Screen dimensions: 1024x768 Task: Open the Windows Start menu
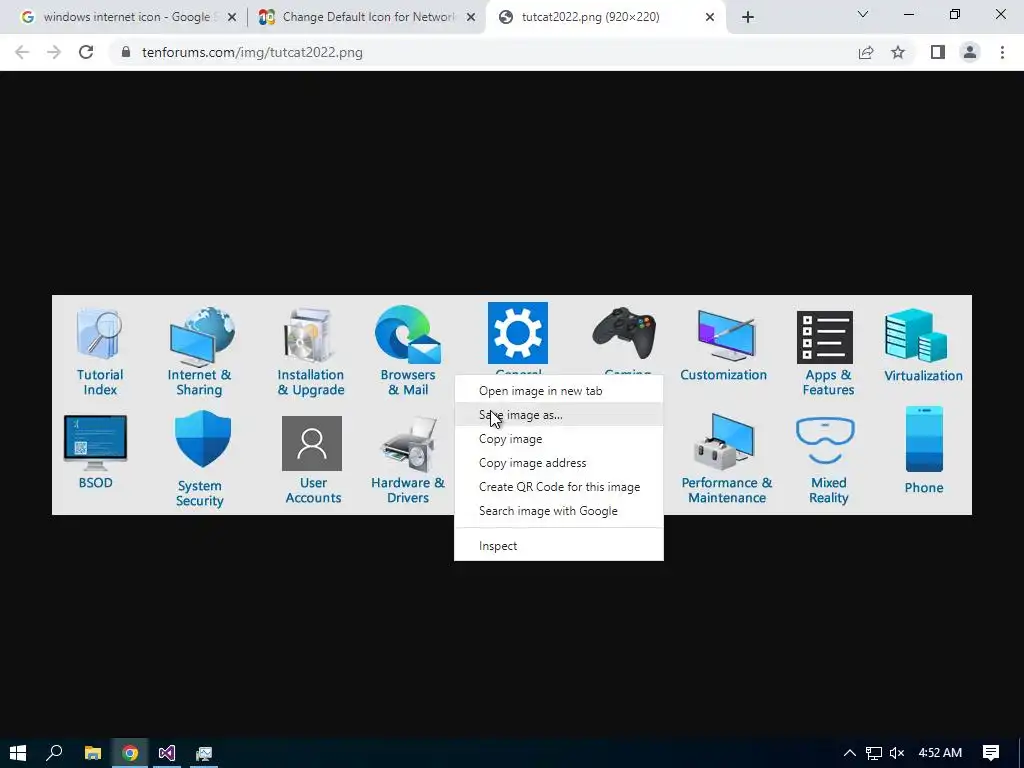coord(18,753)
